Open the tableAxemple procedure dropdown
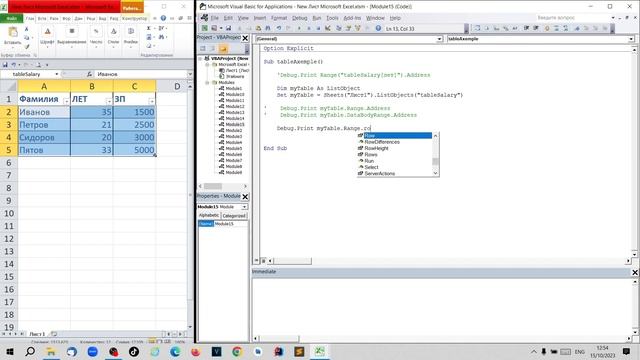 point(631,39)
